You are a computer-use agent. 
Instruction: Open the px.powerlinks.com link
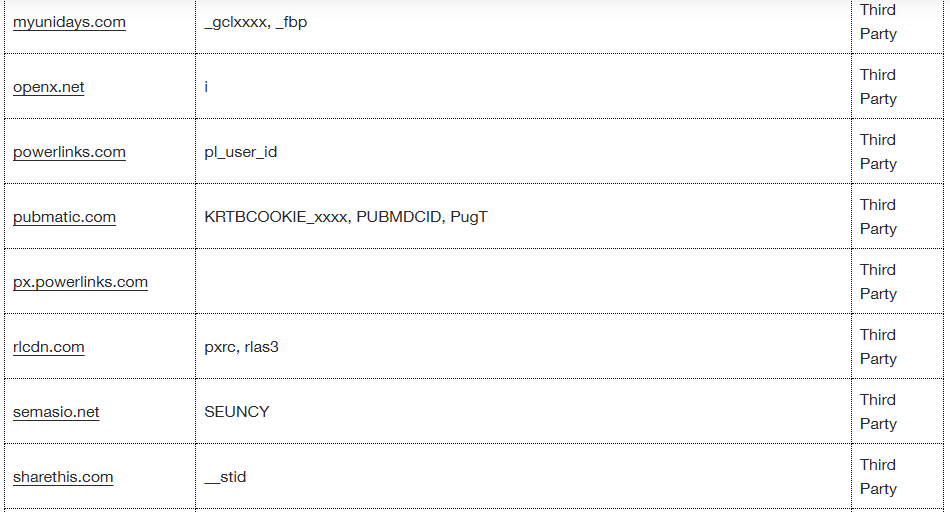pos(80,282)
